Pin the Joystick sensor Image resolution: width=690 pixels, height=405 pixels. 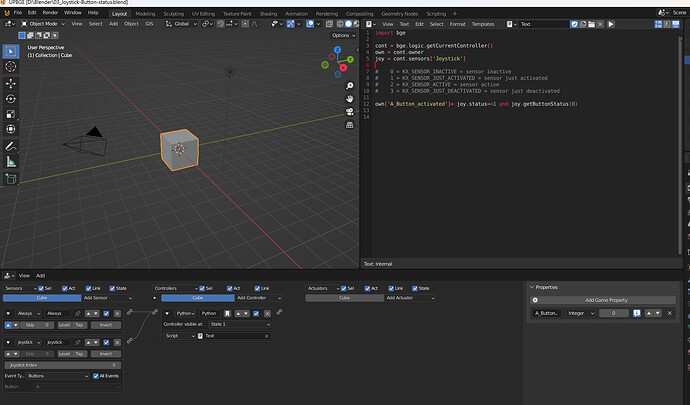point(78,342)
